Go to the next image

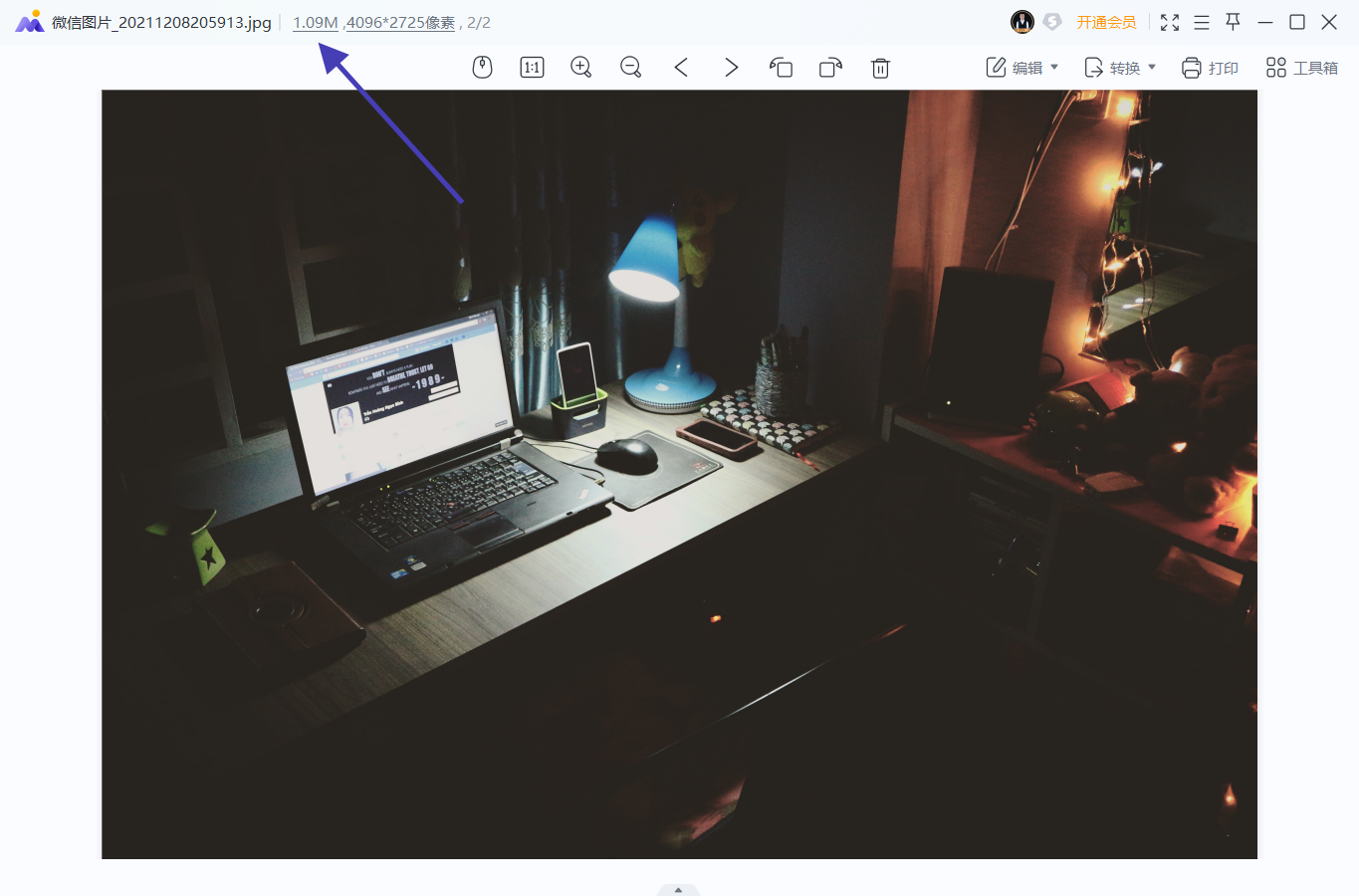point(731,68)
